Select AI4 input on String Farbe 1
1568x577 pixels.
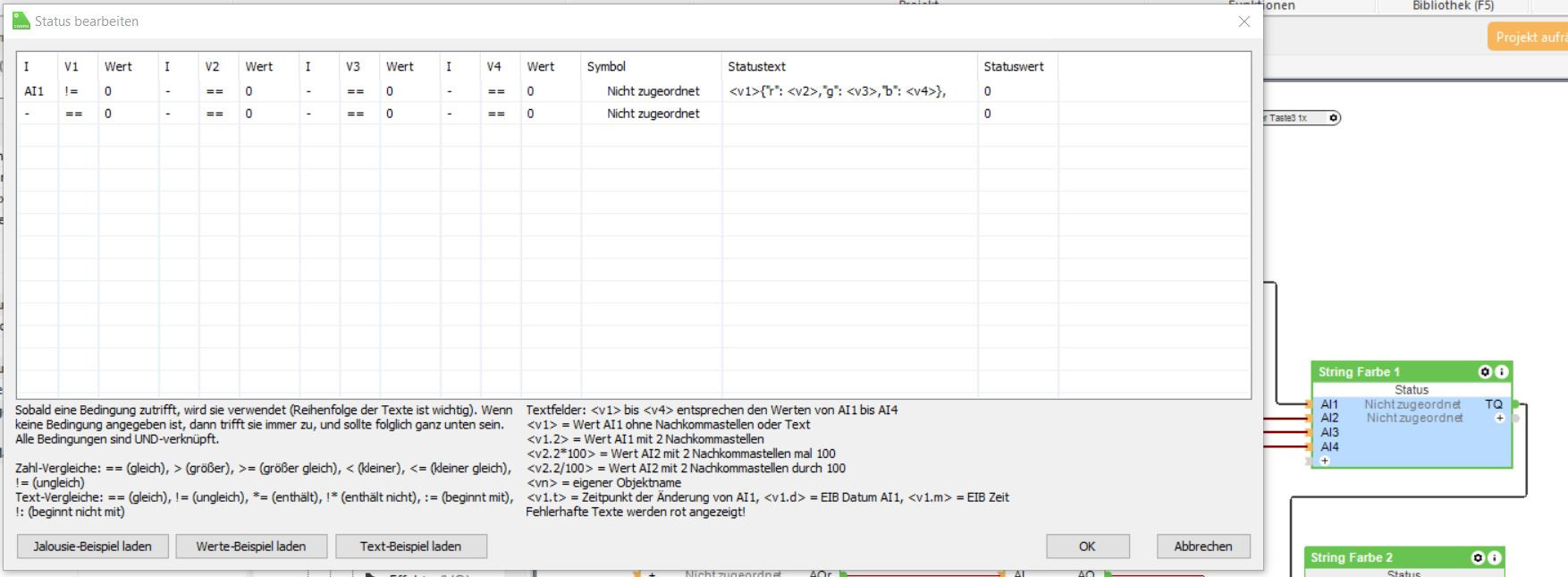point(1329,446)
